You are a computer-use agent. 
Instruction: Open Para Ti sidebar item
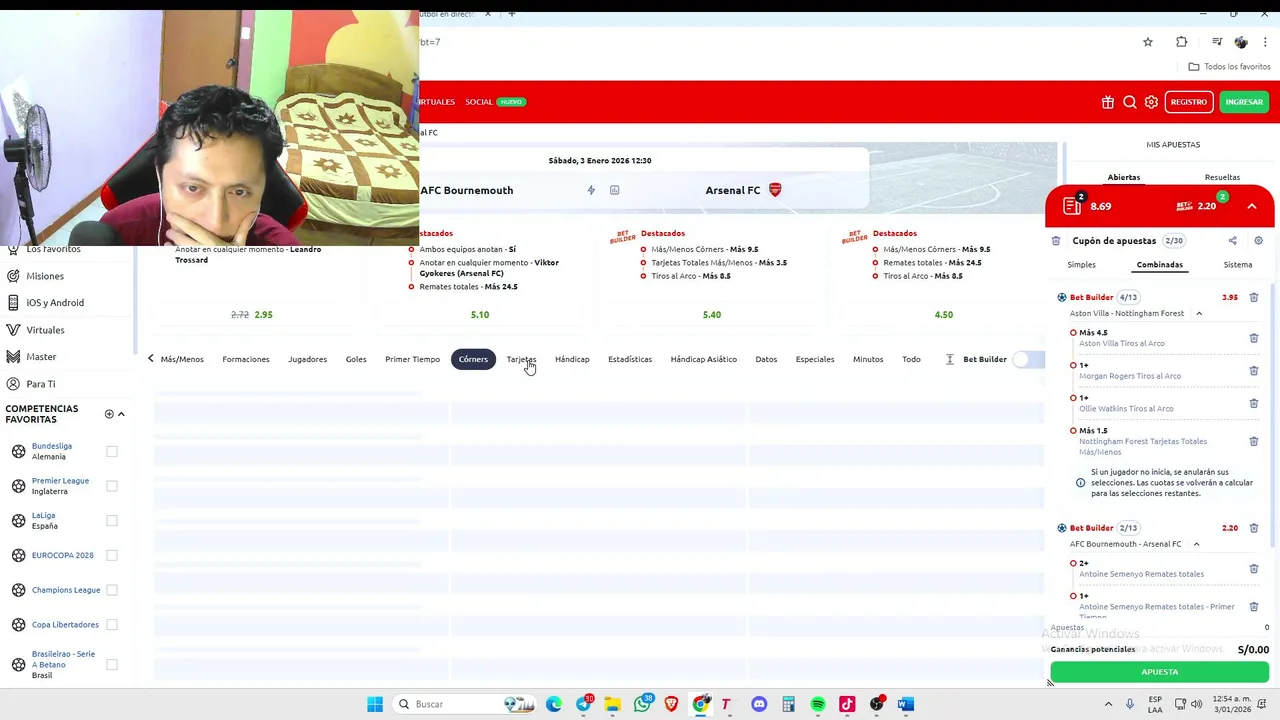41,384
